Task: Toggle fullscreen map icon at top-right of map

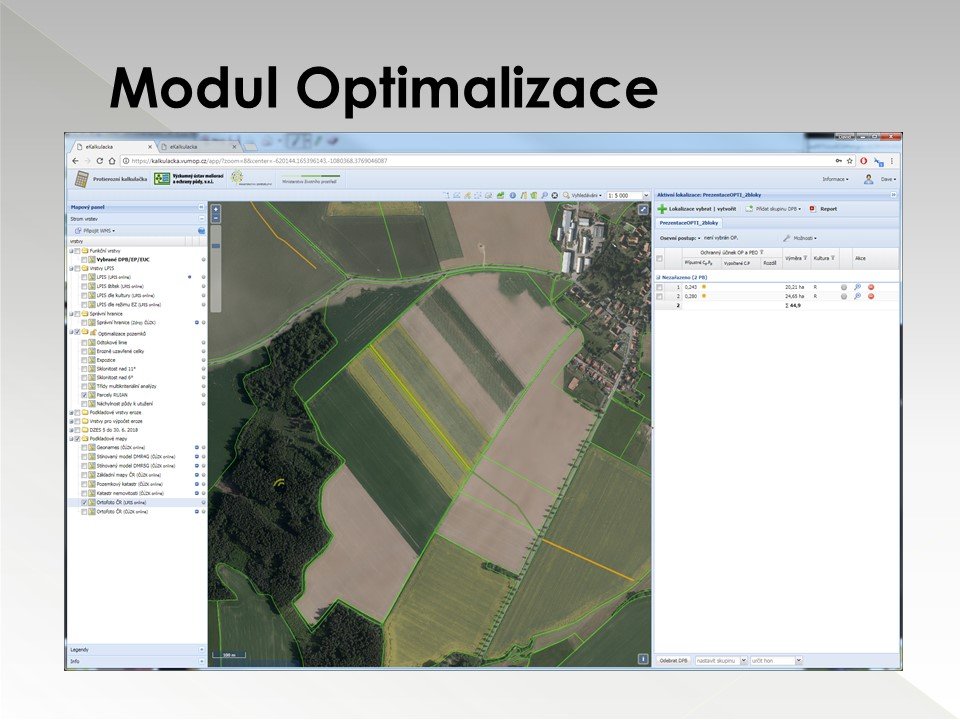Action: tap(645, 209)
